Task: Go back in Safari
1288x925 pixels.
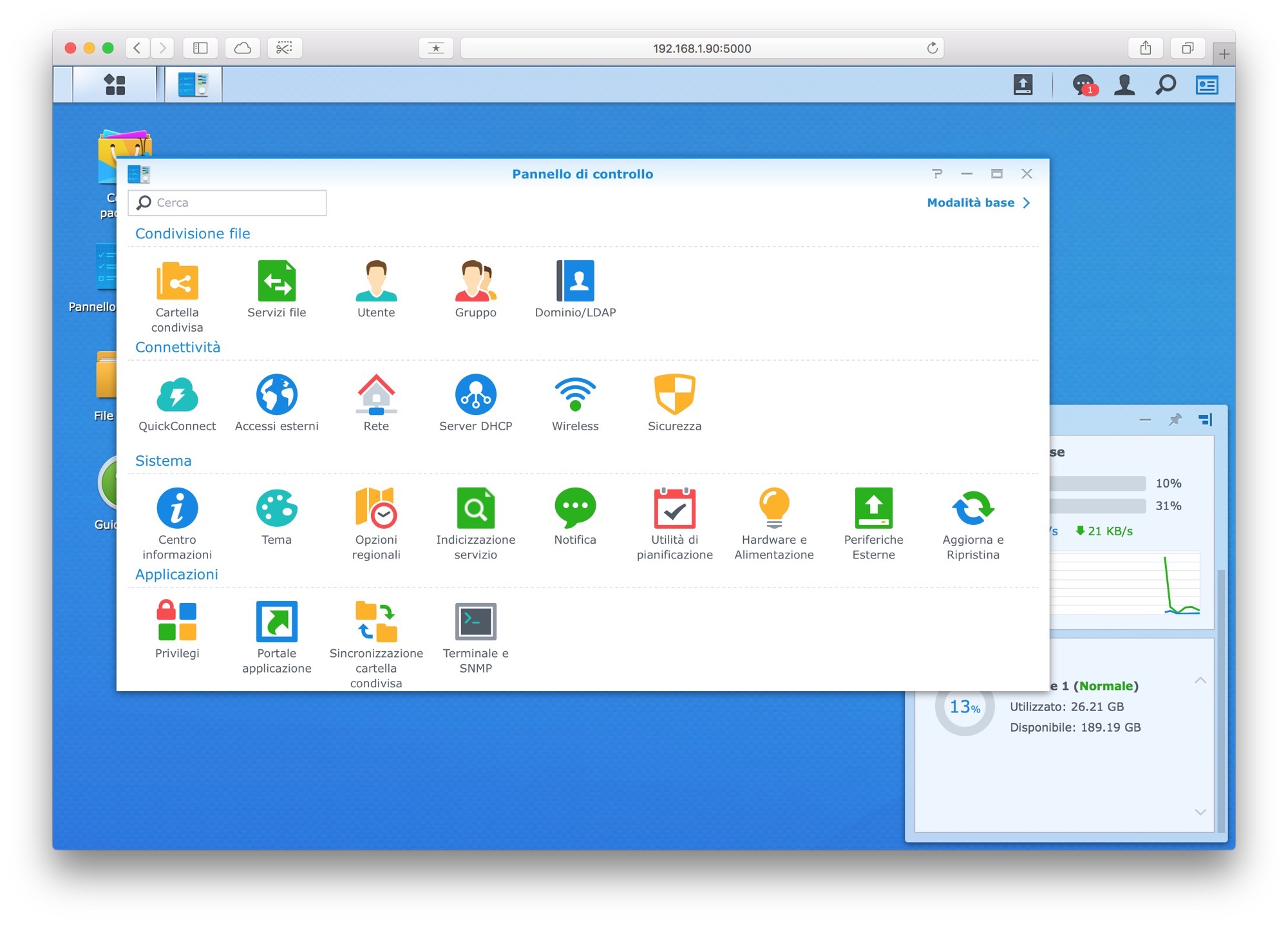Action: coord(137,48)
